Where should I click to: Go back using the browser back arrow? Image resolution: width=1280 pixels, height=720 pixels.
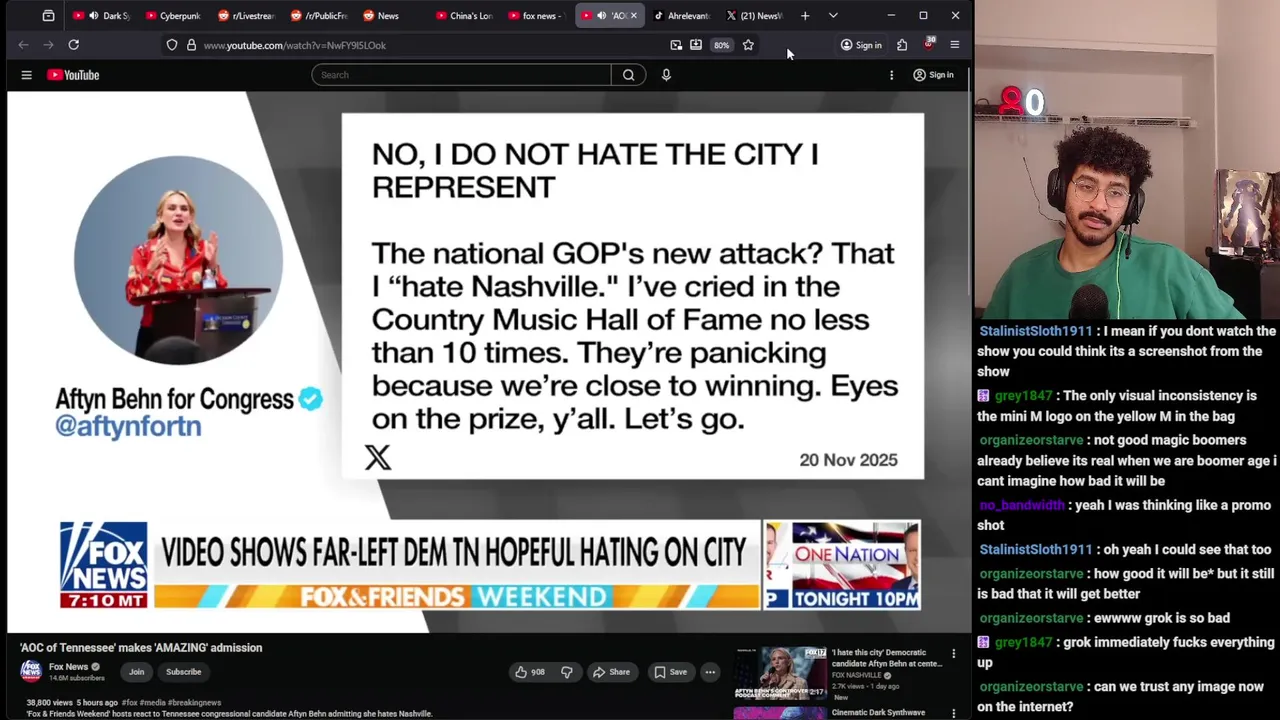click(24, 45)
